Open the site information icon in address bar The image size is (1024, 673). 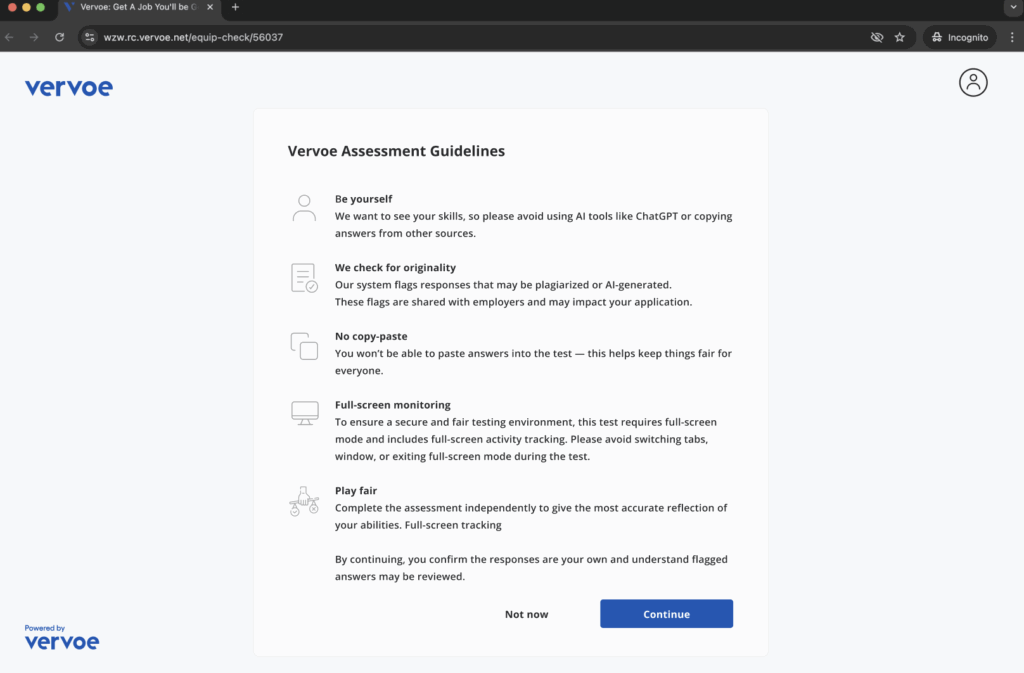point(90,37)
